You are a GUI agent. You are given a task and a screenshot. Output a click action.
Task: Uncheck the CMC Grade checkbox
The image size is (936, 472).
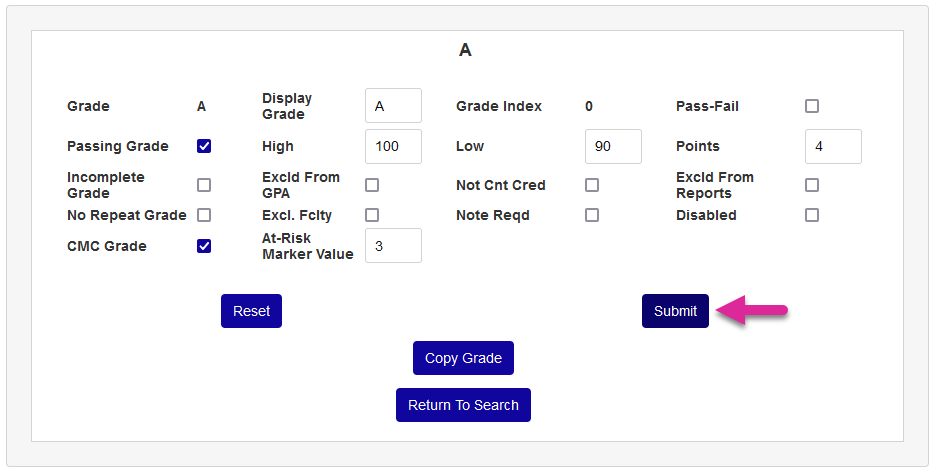pos(204,246)
